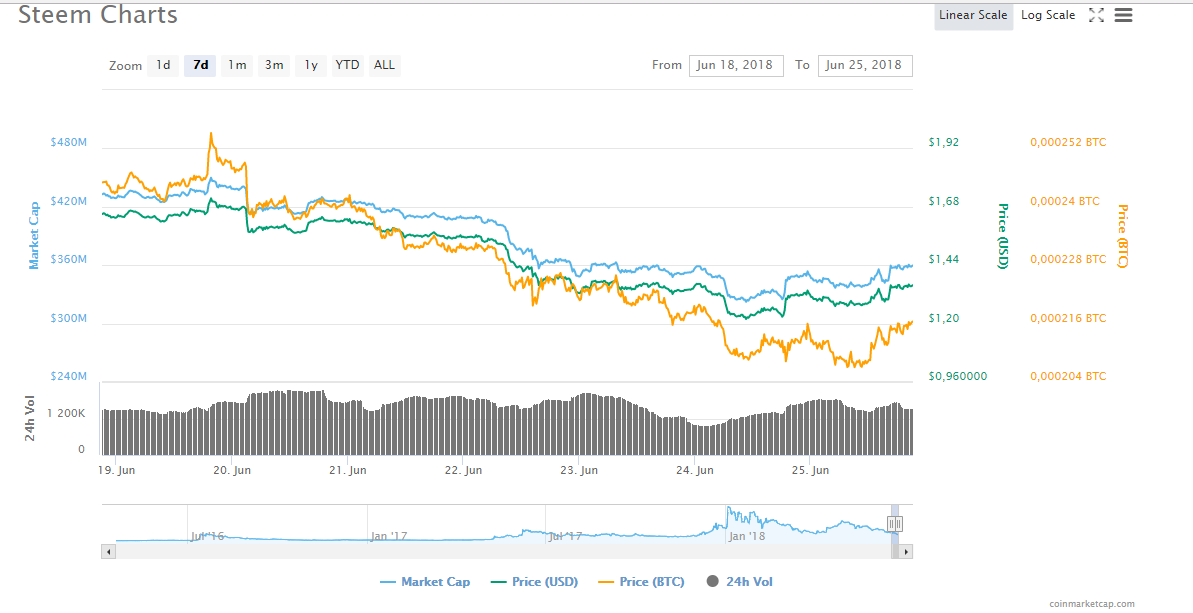1193x613 pixels.
Task: Click the 0,000252 BTC axis label
Action: pos(1068,142)
